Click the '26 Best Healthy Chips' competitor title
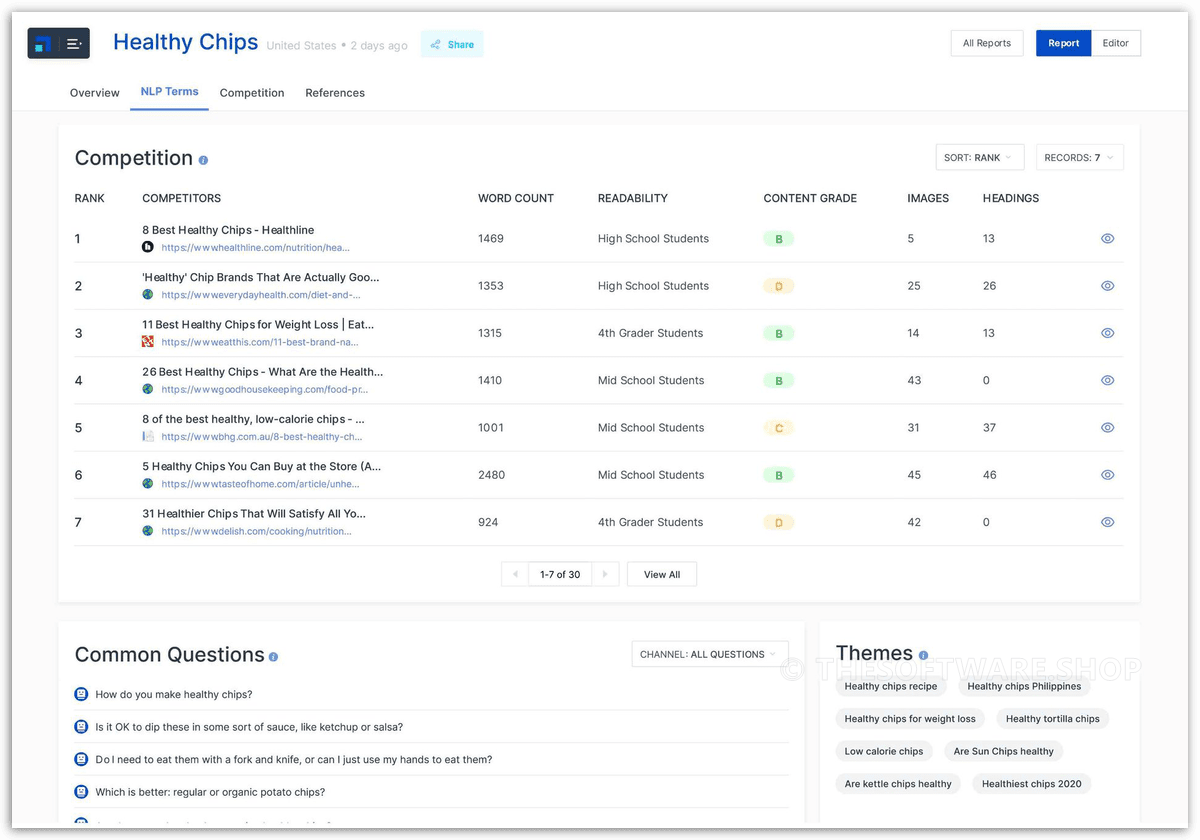Image resolution: width=1200 pixels, height=840 pixels. 262,372
